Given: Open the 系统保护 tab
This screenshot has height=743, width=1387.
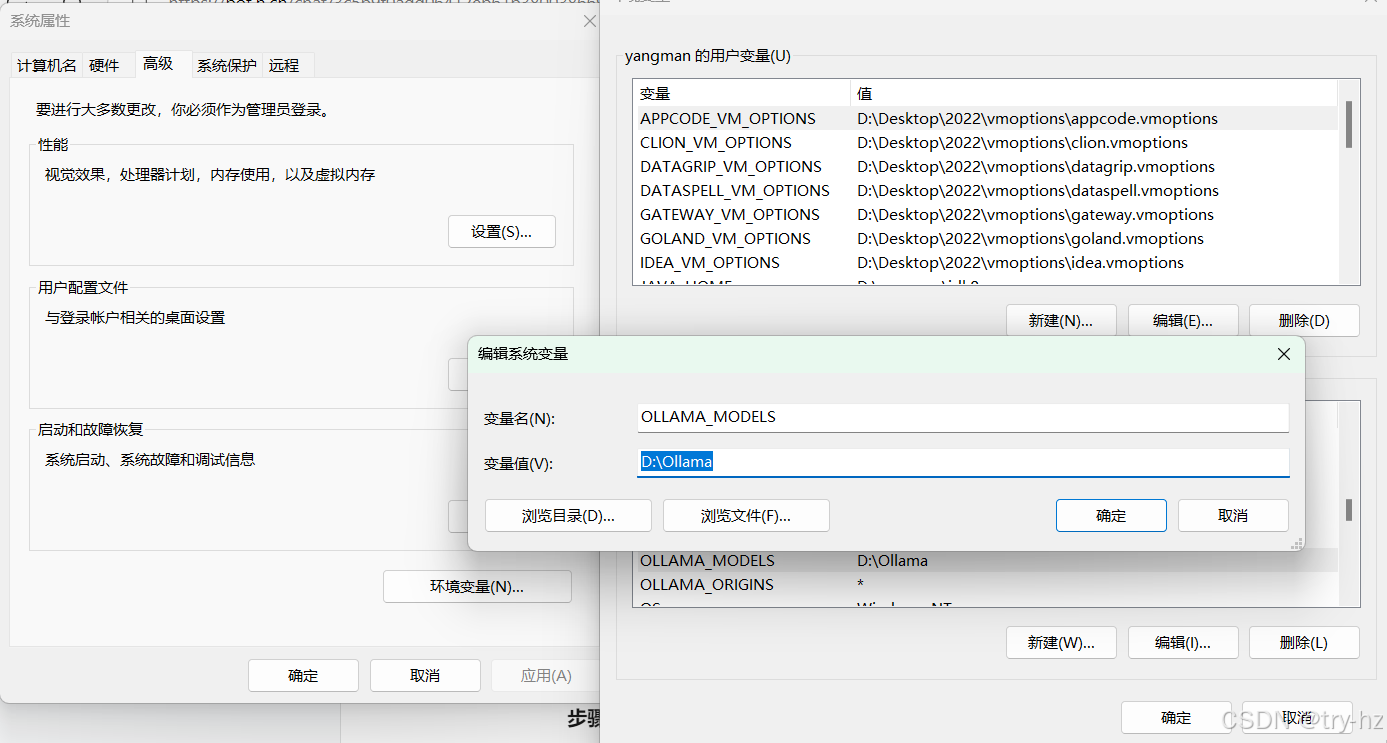Looking at the screenshot, I should pyautogui.click(x=227, y=65).
